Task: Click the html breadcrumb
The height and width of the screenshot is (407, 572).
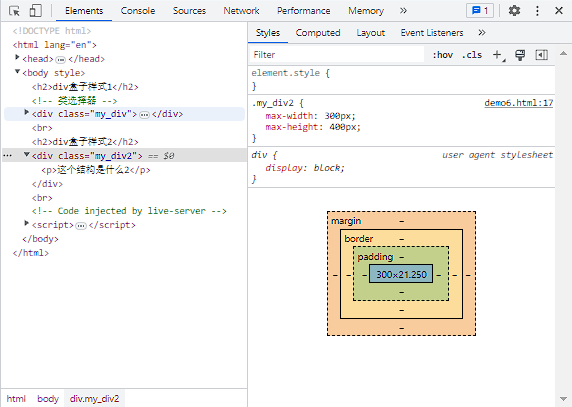Action: 16,399
